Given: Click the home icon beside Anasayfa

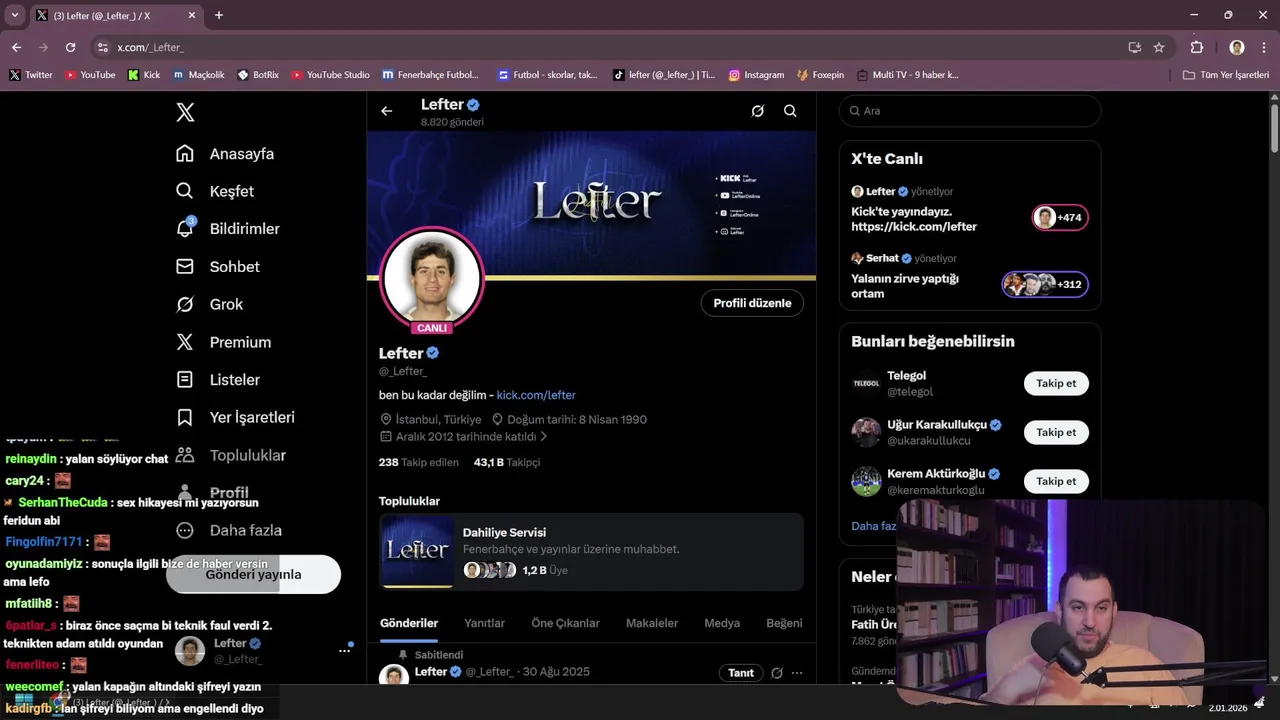Looking at the screenshot, I should point(185,153).
